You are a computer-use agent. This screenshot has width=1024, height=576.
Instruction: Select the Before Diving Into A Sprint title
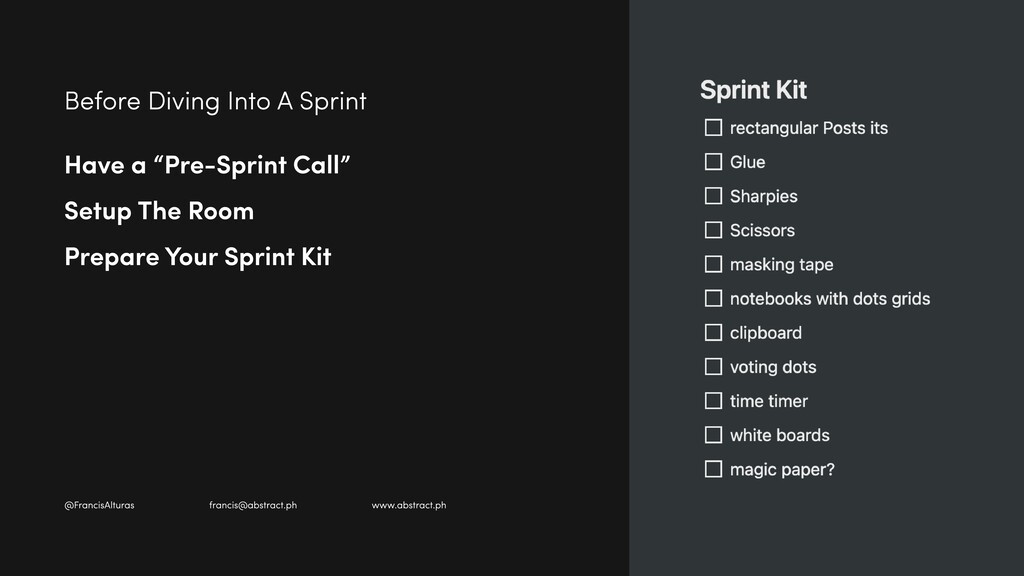[216, 101]
